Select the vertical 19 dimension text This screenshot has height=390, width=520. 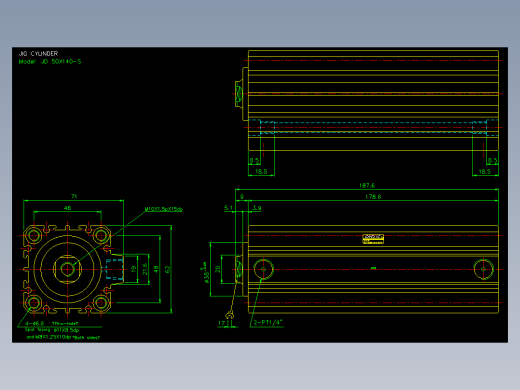(134, 269)
